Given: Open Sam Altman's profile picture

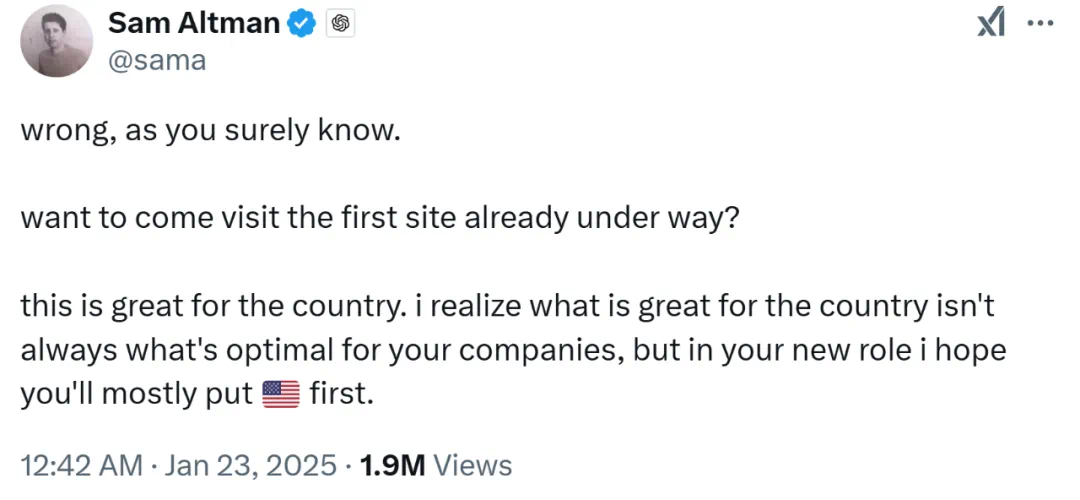Looking at the screenshot, I should [x=56, y=41].
